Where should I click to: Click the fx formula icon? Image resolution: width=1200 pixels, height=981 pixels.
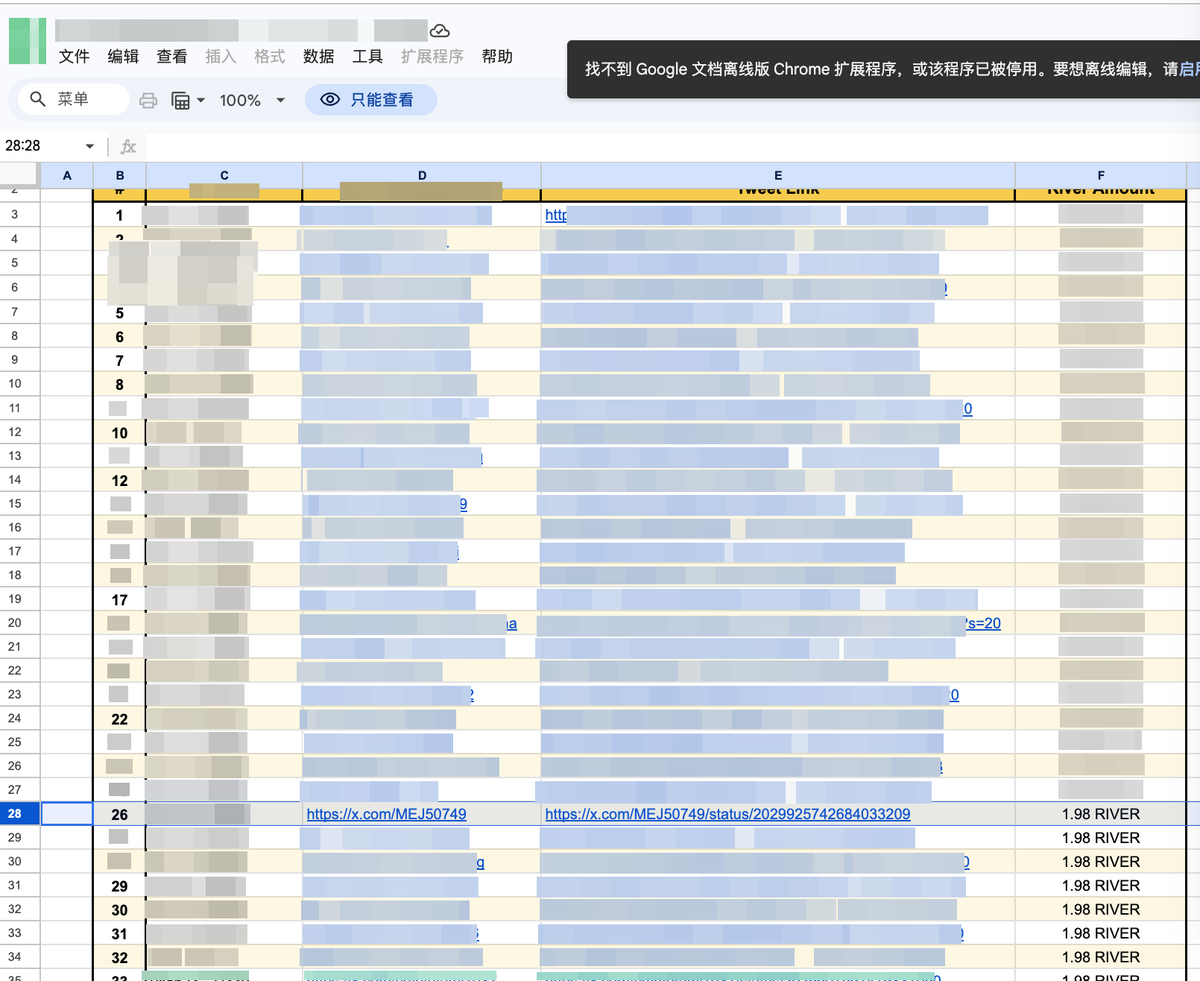128,146
